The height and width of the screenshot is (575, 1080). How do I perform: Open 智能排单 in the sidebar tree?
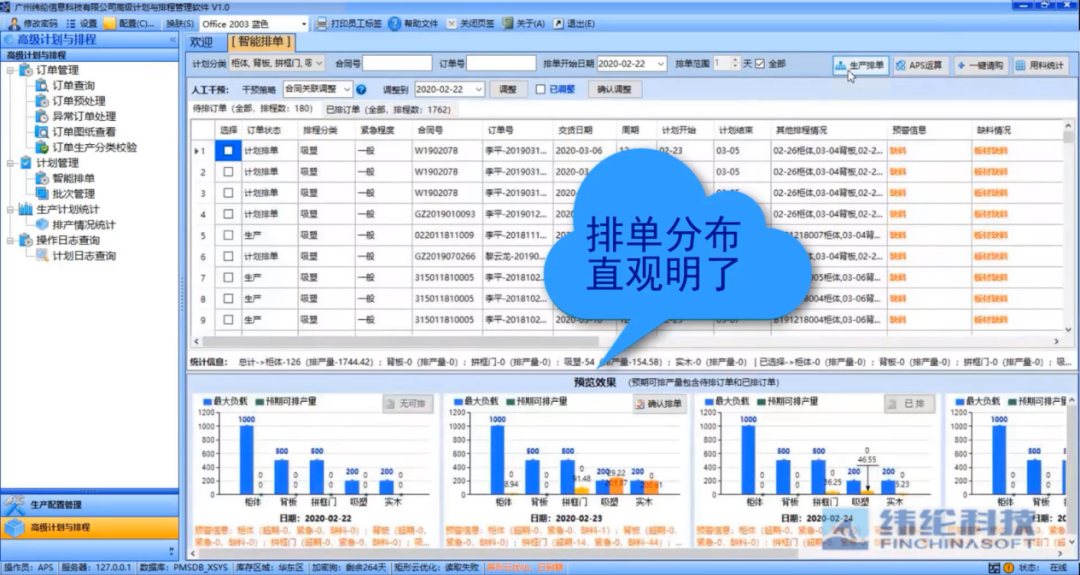74,178
